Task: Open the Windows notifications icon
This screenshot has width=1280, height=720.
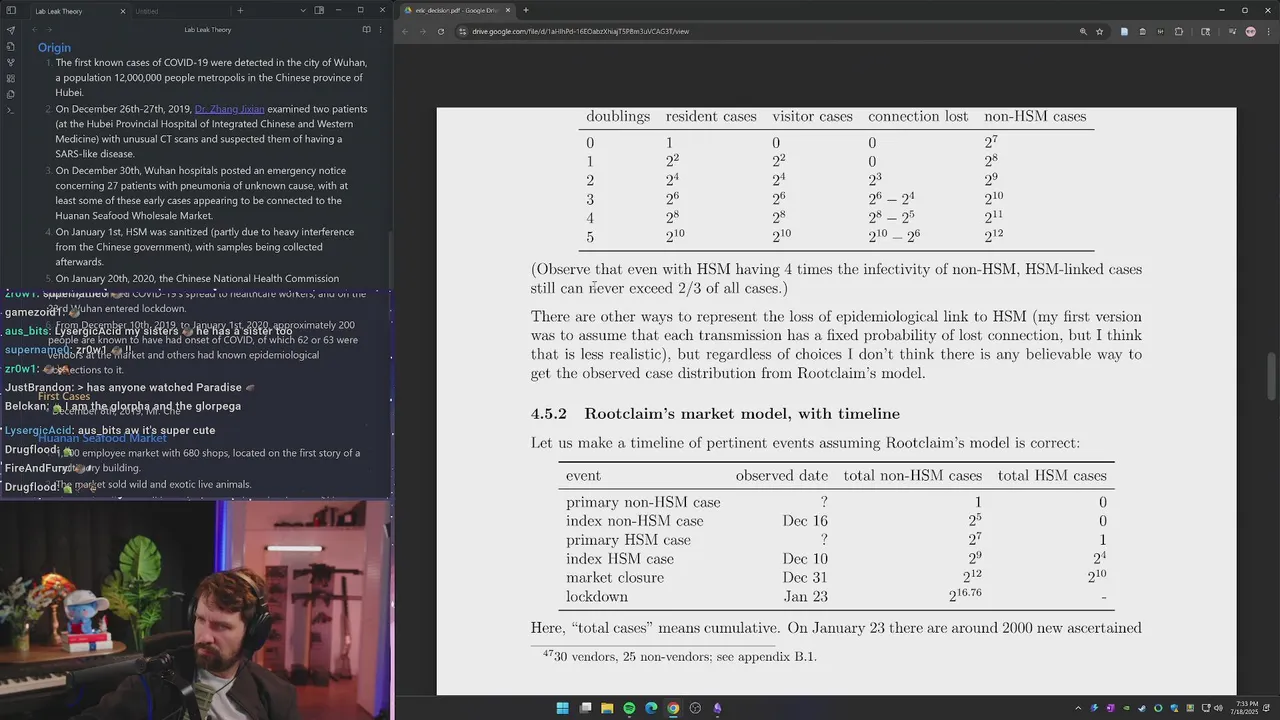Action: tap(1268, 708)
